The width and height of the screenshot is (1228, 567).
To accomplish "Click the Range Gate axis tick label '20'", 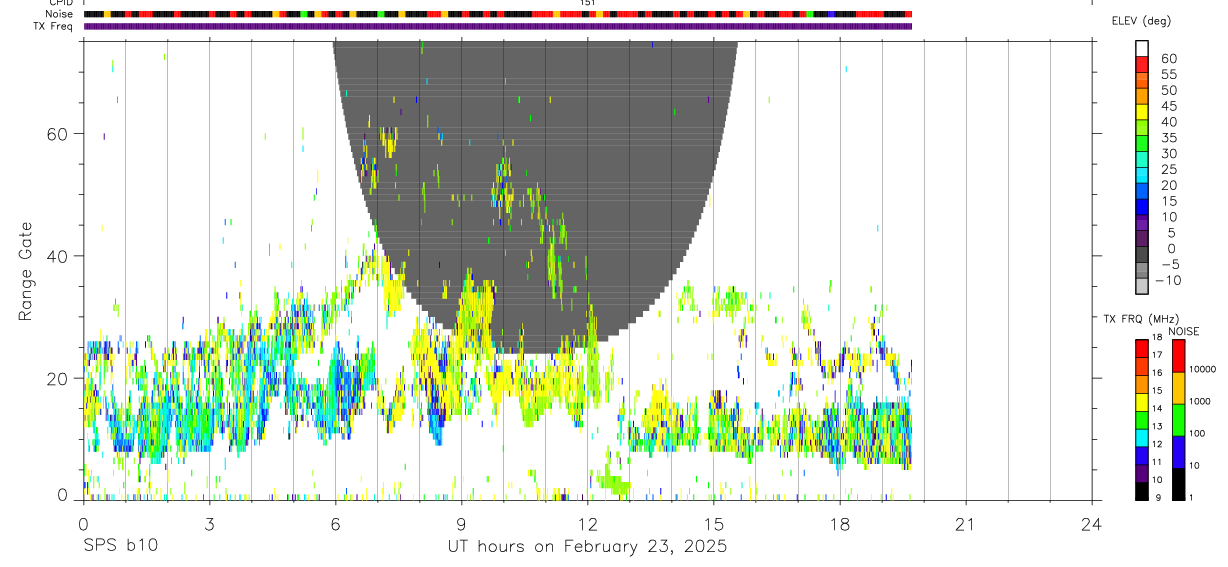I will pos(60,378).
